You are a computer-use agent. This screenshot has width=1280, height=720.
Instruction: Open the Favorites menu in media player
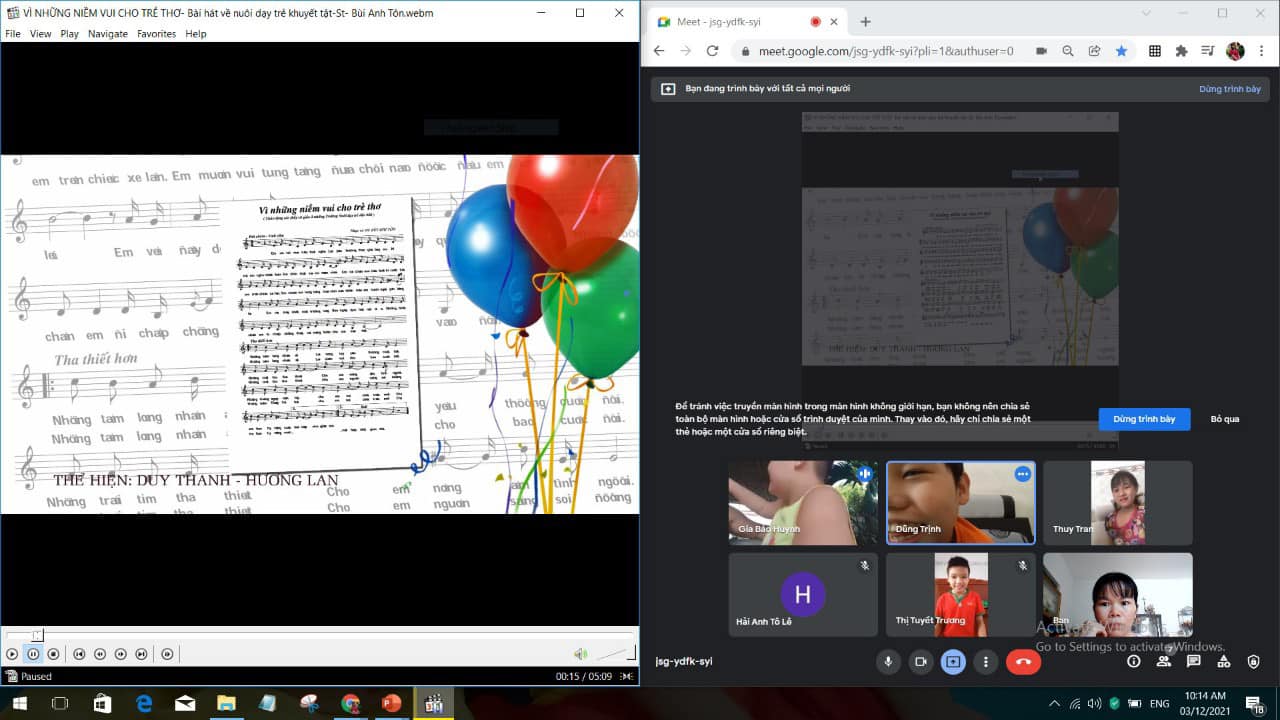pos(156,33)
